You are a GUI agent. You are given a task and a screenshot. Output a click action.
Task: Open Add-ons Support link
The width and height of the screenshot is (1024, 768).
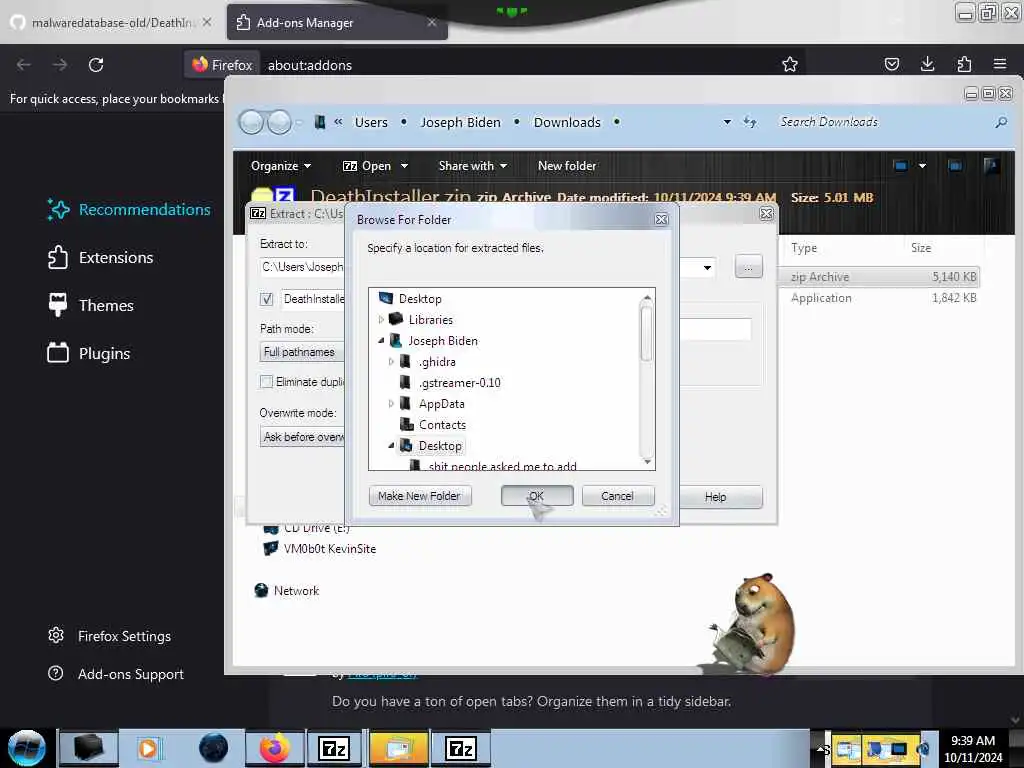(x=116, y=674)
